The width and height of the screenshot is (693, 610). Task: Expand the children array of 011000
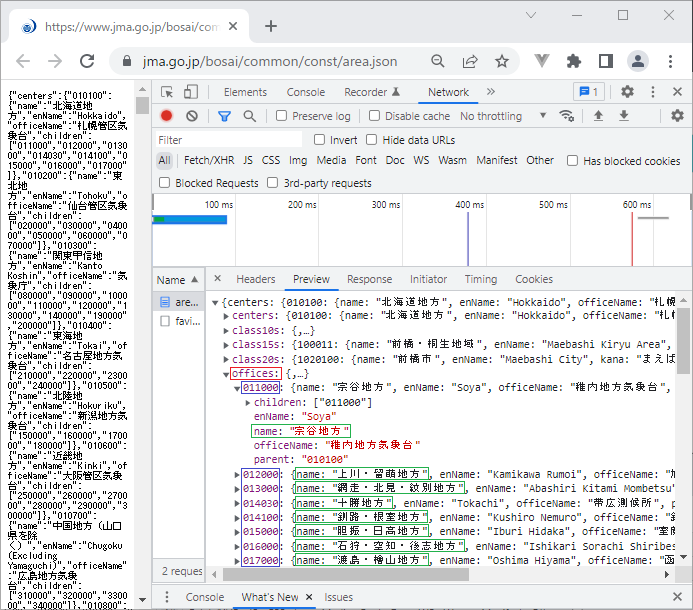[x=248, y=403]
